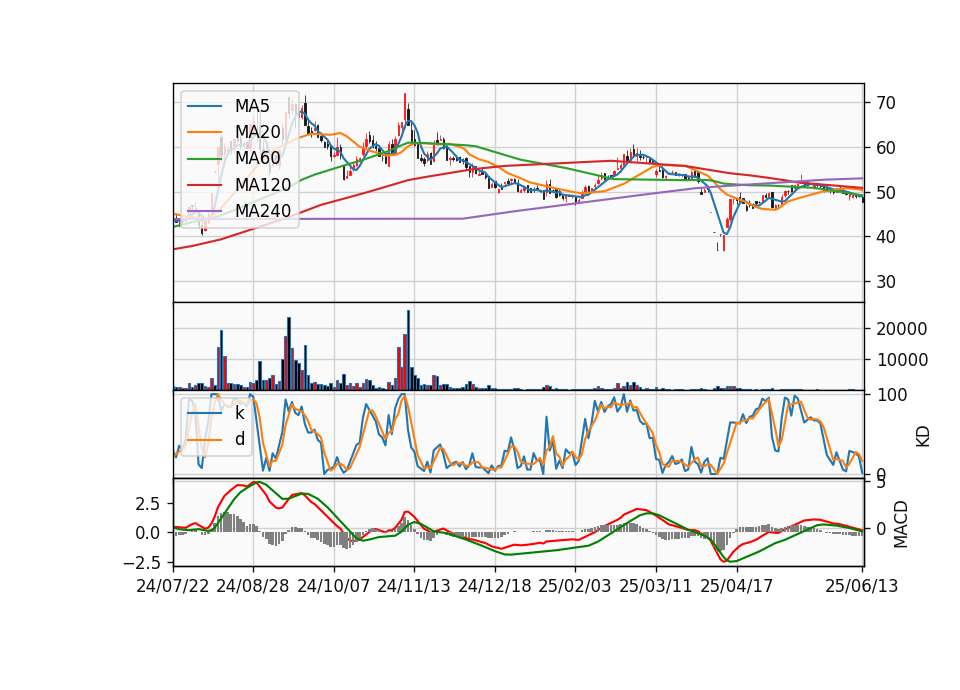Click the price axis value 70
The height and width of the screenshot is (690, 960).
tap(886, 103)
